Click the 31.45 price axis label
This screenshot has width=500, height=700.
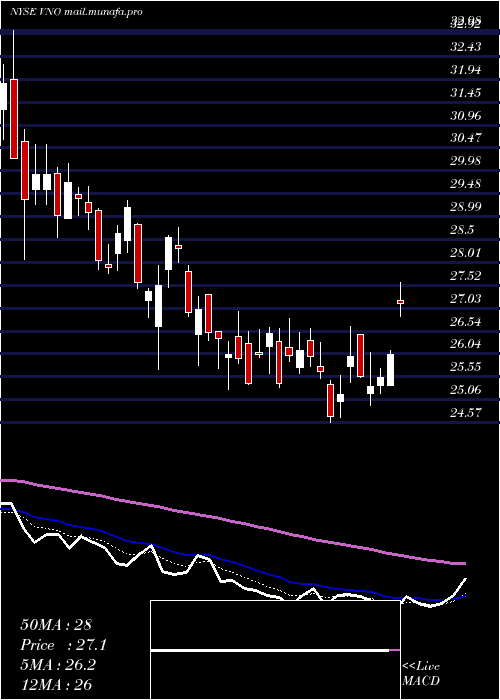pos(466,93)
